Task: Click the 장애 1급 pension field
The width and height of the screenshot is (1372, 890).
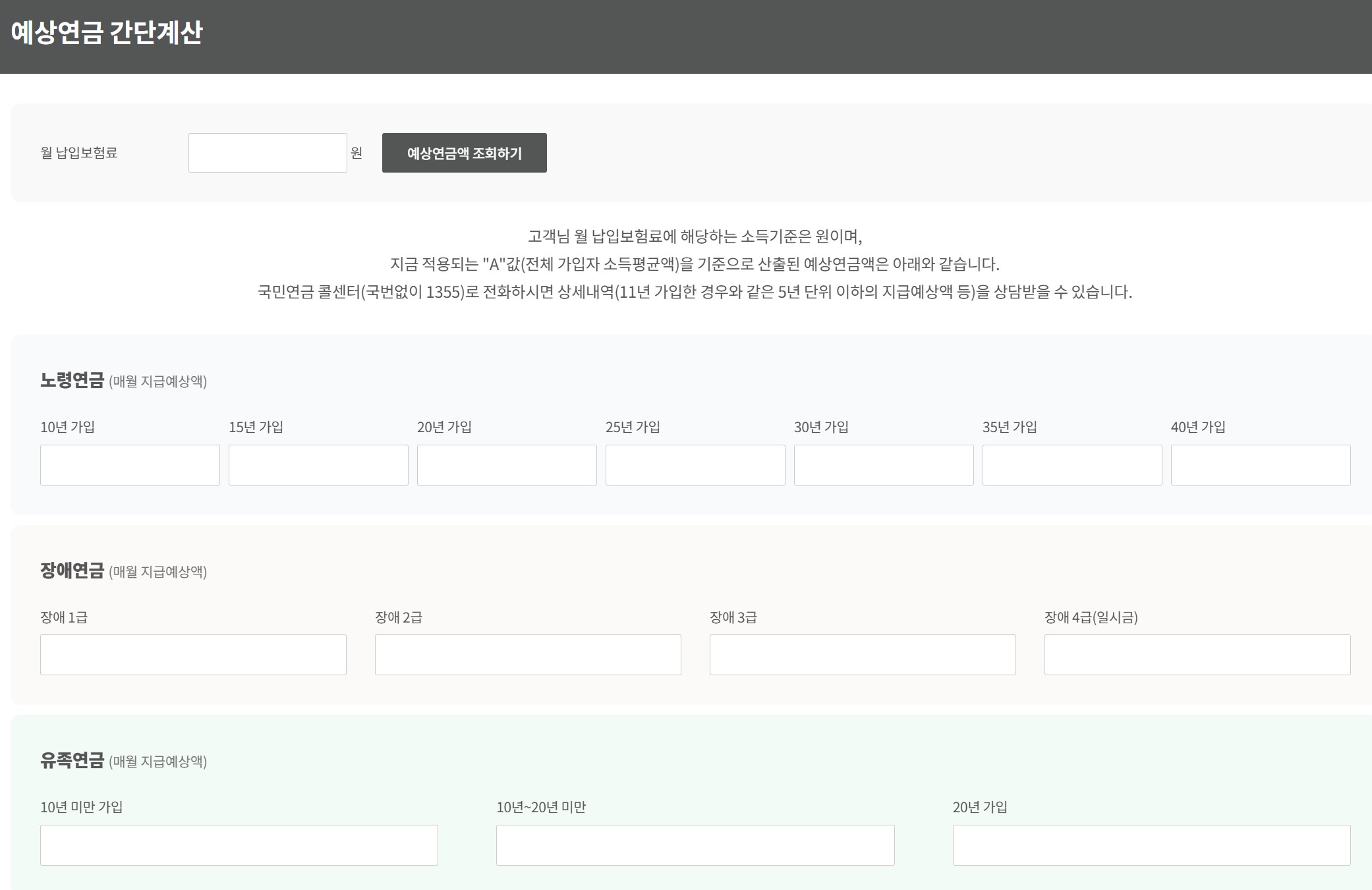Action: click(193, 655)
